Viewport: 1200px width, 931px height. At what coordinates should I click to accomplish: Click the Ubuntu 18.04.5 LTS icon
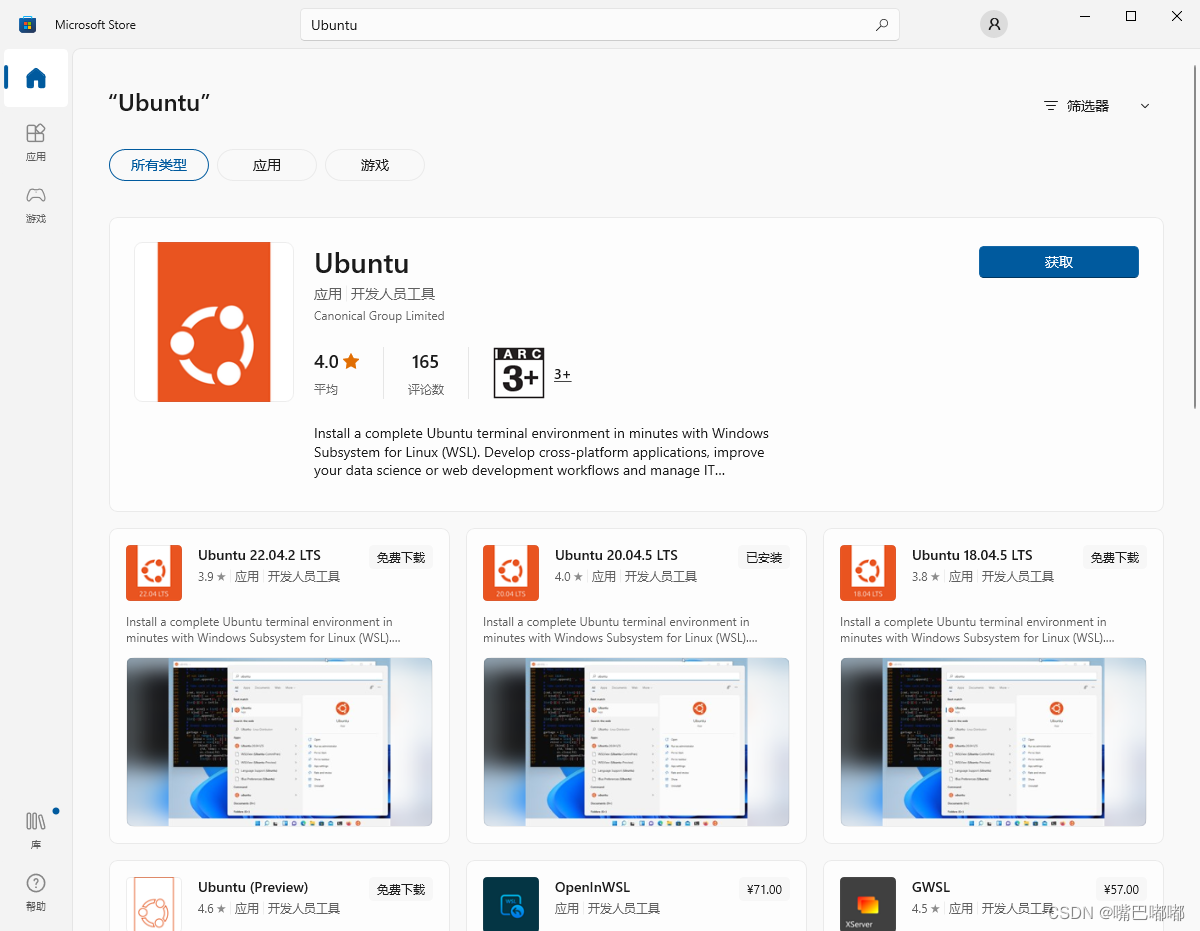click(868, 573)
